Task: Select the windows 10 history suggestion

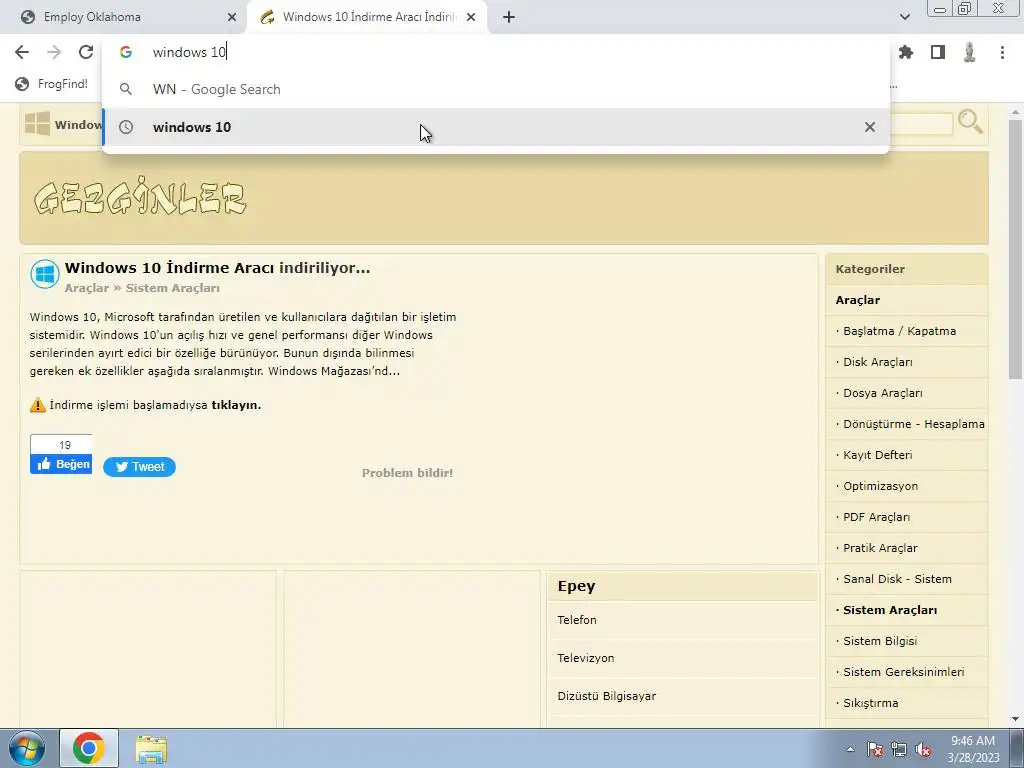Action: tap(496, 127)
